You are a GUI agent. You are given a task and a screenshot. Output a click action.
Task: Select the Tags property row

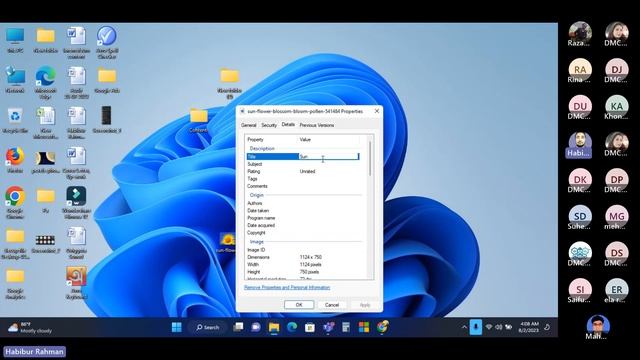coord(303,179)
